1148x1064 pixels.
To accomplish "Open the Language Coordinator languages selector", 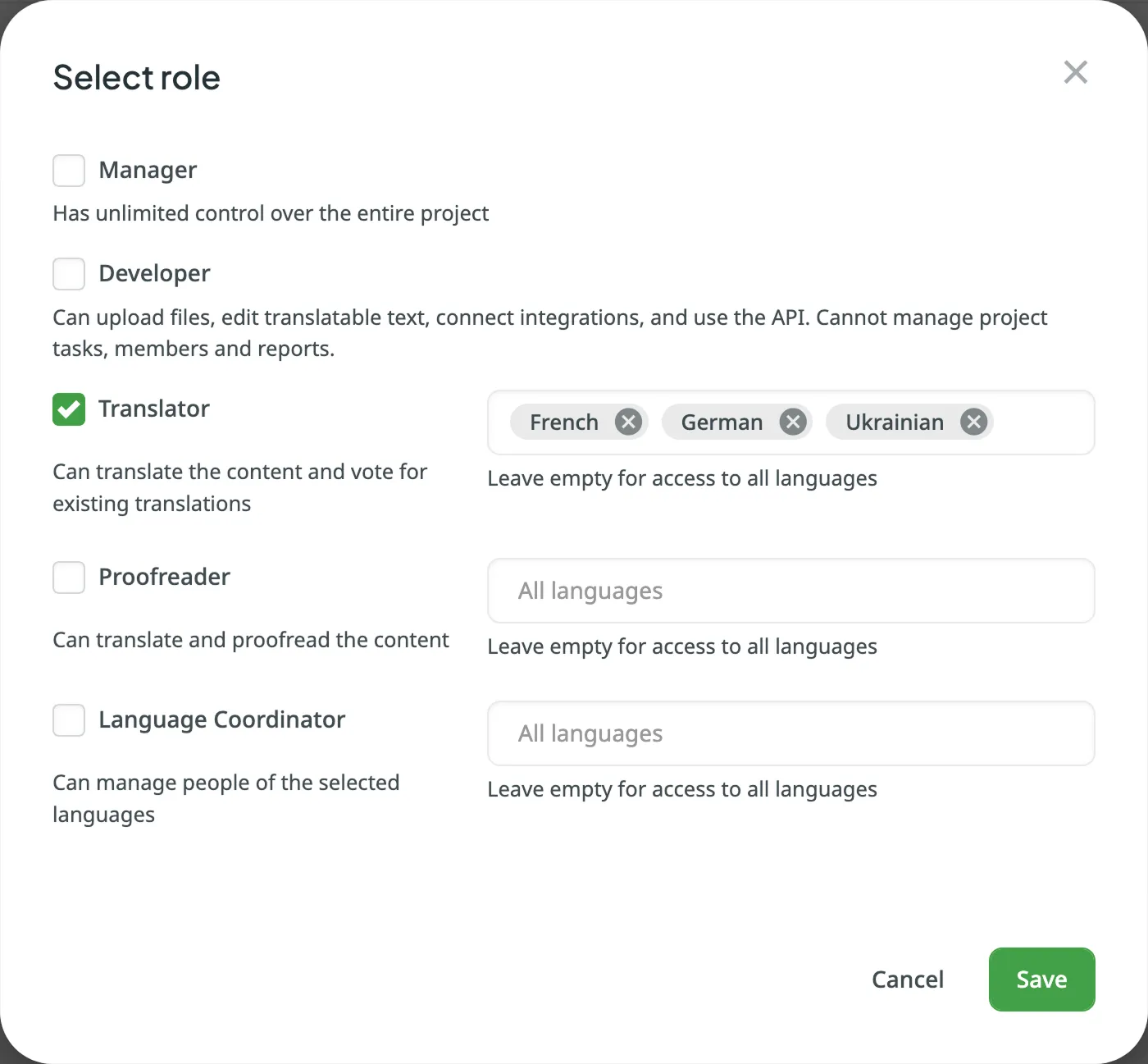I will click(x=790, y=733).
